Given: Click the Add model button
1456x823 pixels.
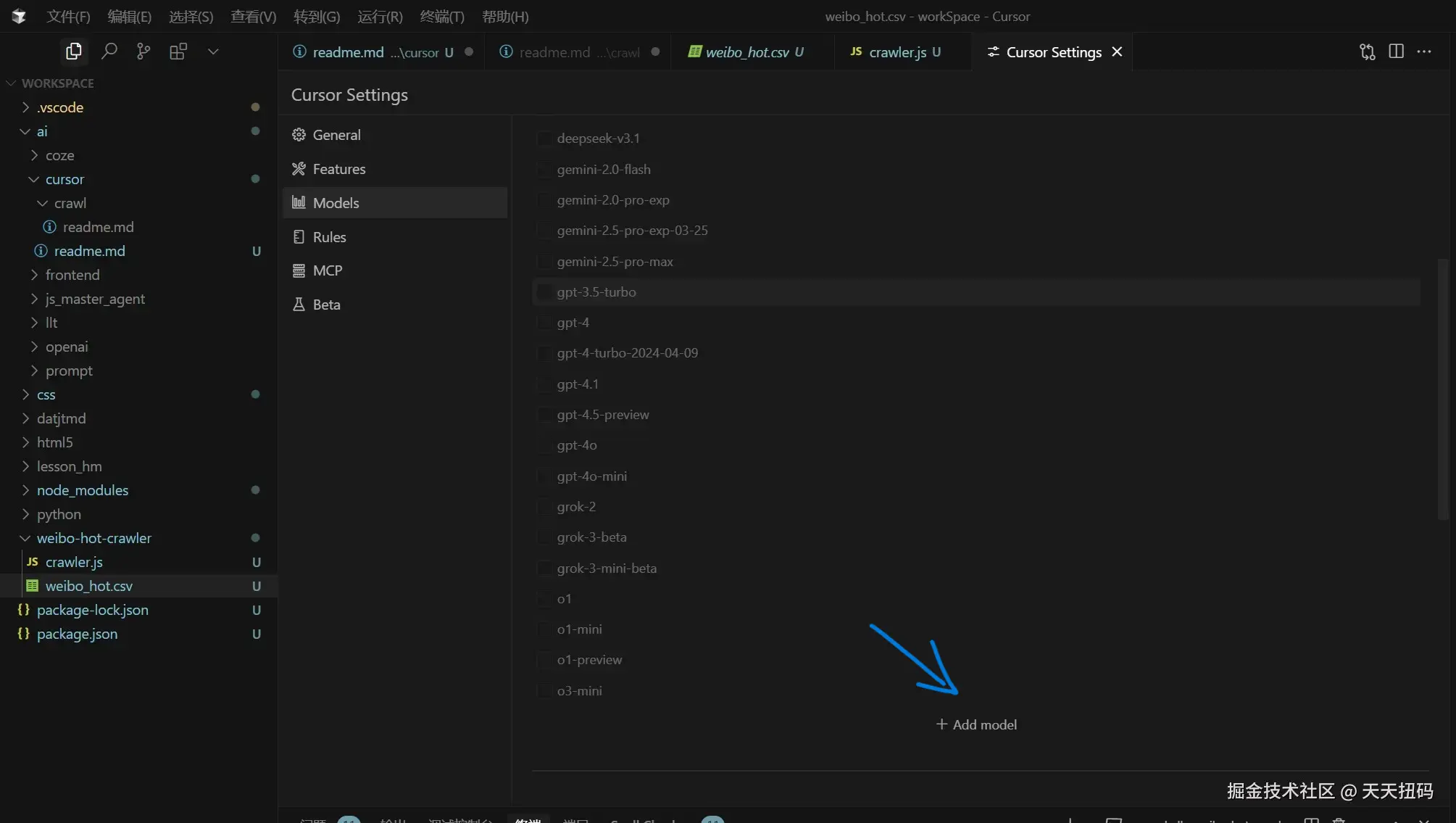Looking at the screenshot, I should (x=976, y=724).
